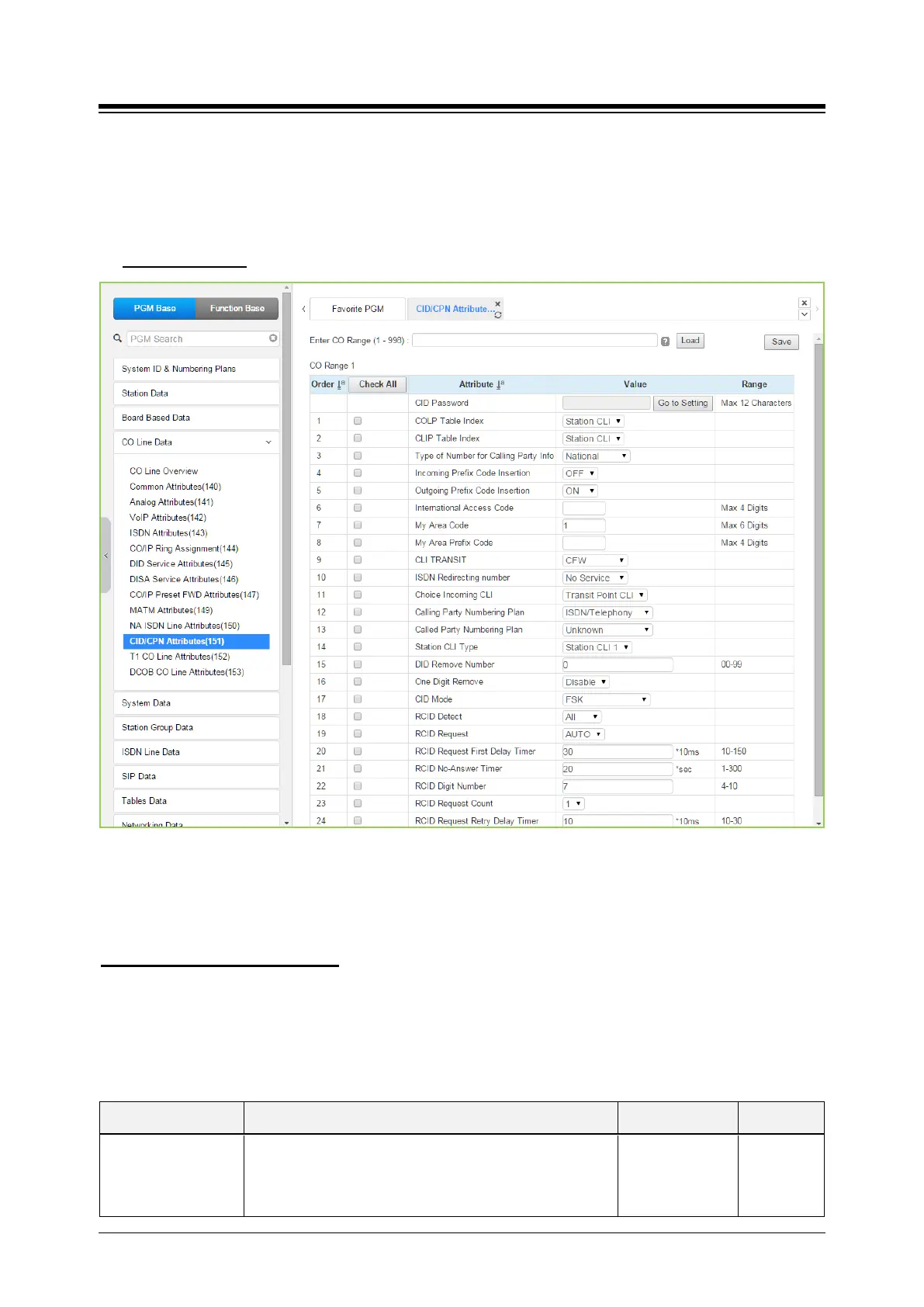Open MATM Attributes(149) page
Viewport: 924px width, 1307px height.
click(x=171, y=611)
